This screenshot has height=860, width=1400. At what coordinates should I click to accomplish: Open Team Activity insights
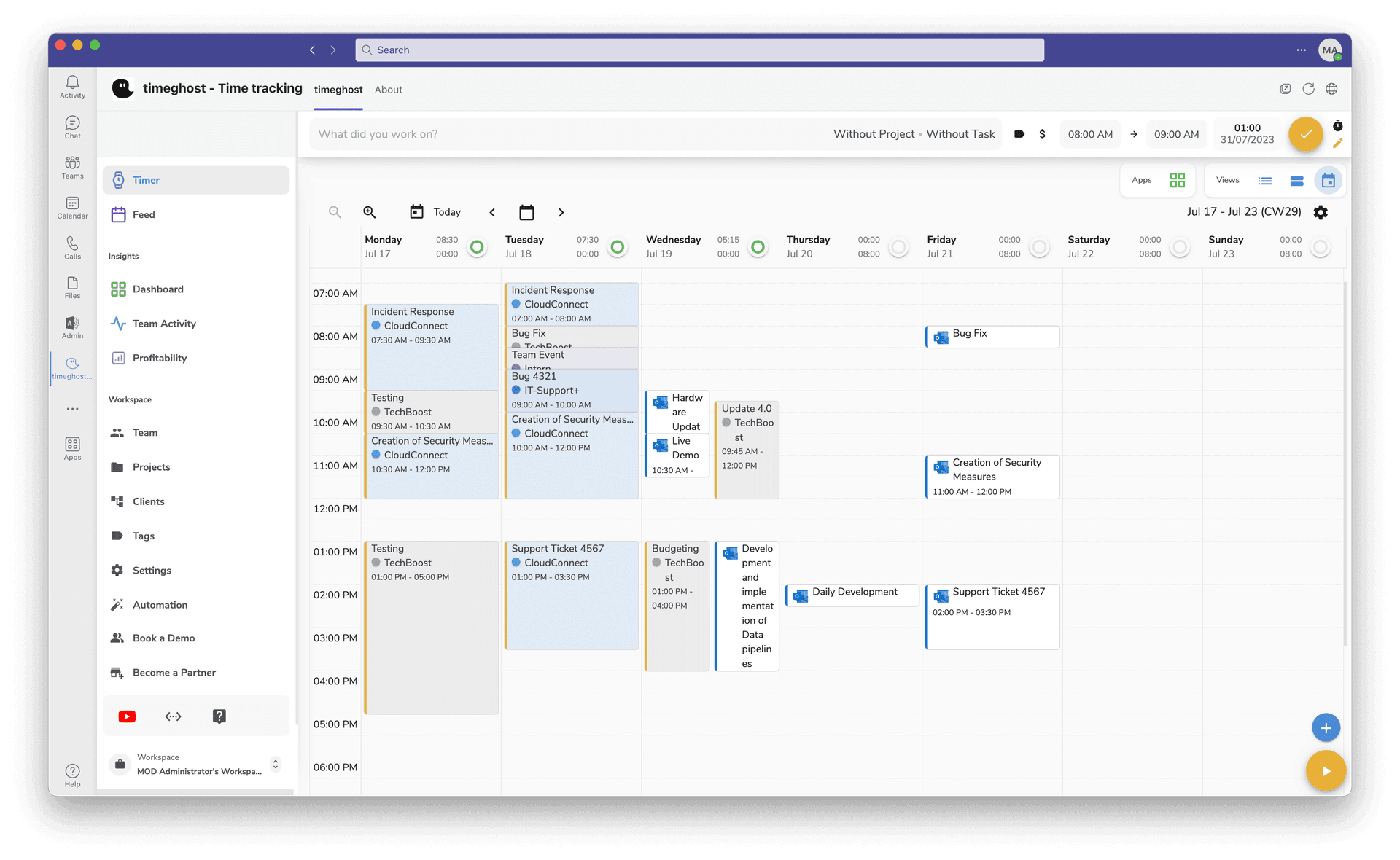point(163,323)
